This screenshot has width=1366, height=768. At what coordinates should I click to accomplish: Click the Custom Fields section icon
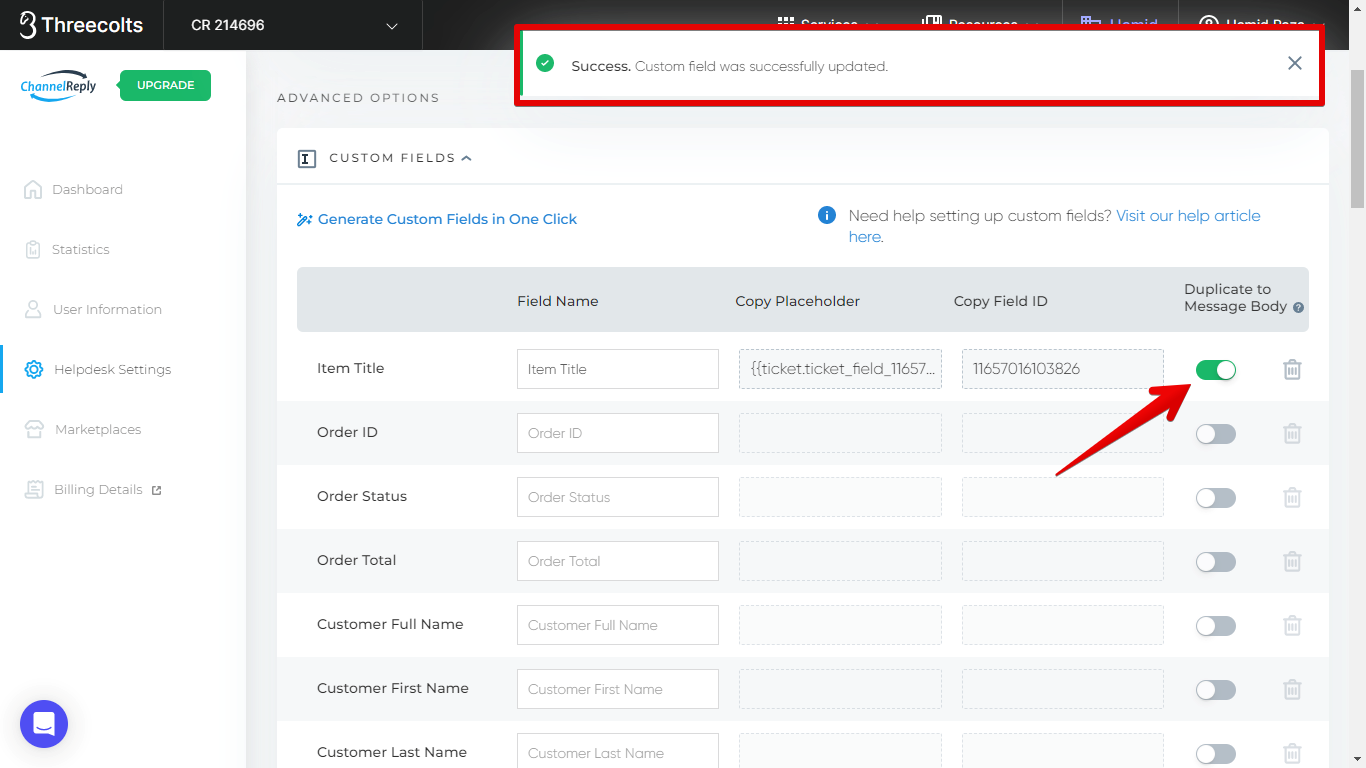[x=307, y=158]
